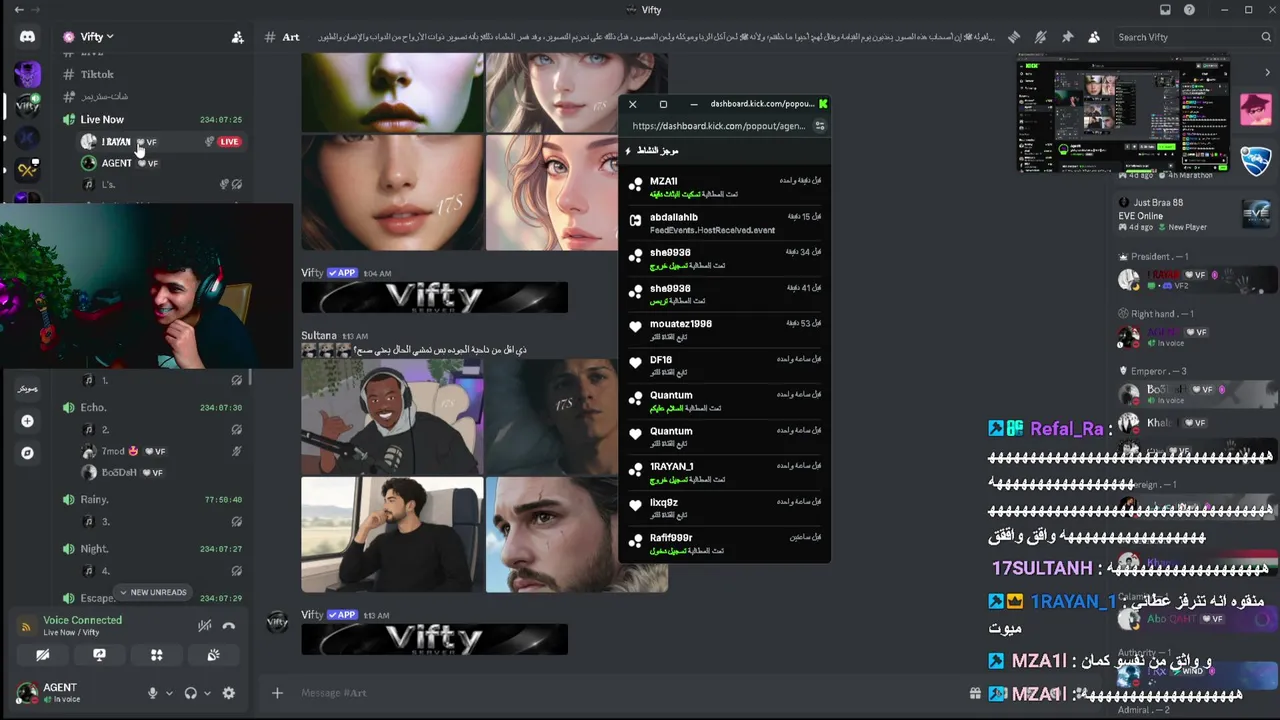Open the Sultana username in chat

click(x=319, y=336)
